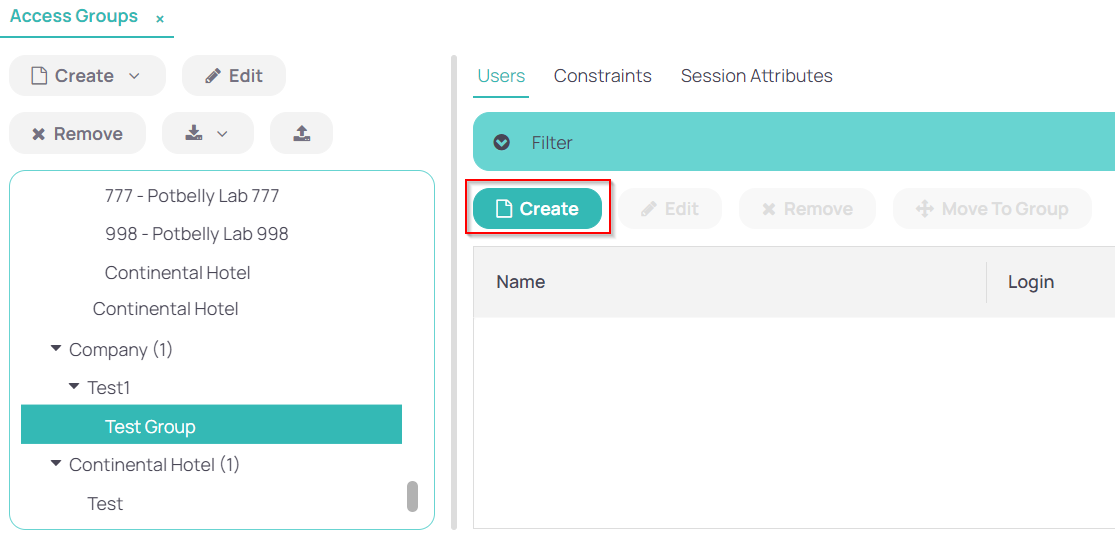Click the Remove group button above the tree
This screenshot has height=539, width=1115.
78,134
